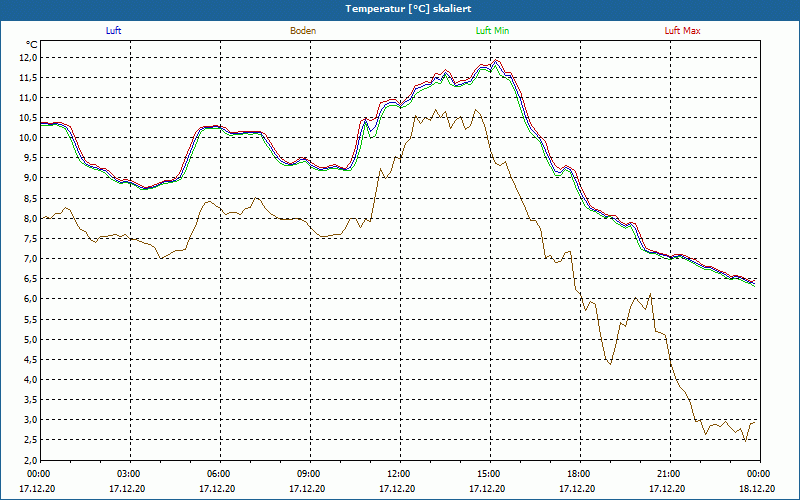Click the '03:00' time axis label
800x500 pixels.
coord(128,474)
